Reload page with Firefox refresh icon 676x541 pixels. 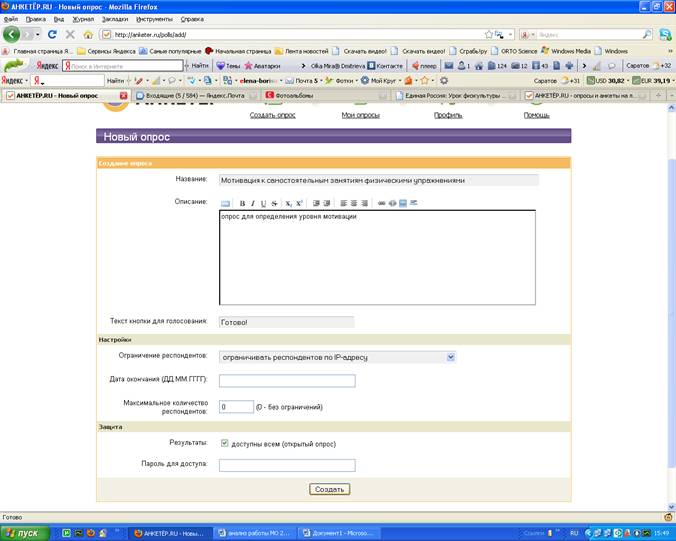point(52,34)
